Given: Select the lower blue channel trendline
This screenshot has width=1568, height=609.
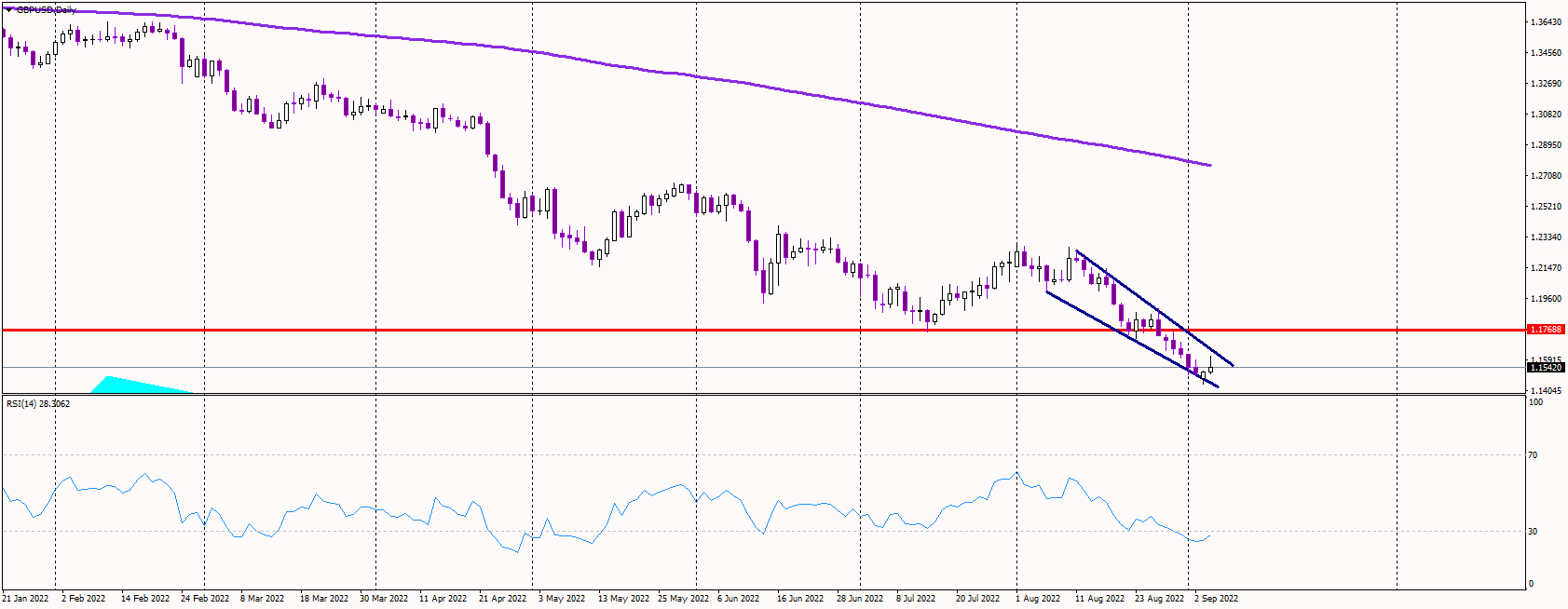Looking at the screenshot, I should pyautogui.click(x=1132, y=340).
